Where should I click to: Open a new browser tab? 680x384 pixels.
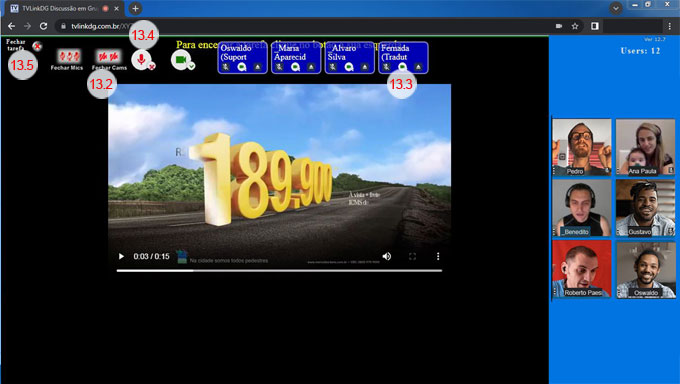(135, 8)
